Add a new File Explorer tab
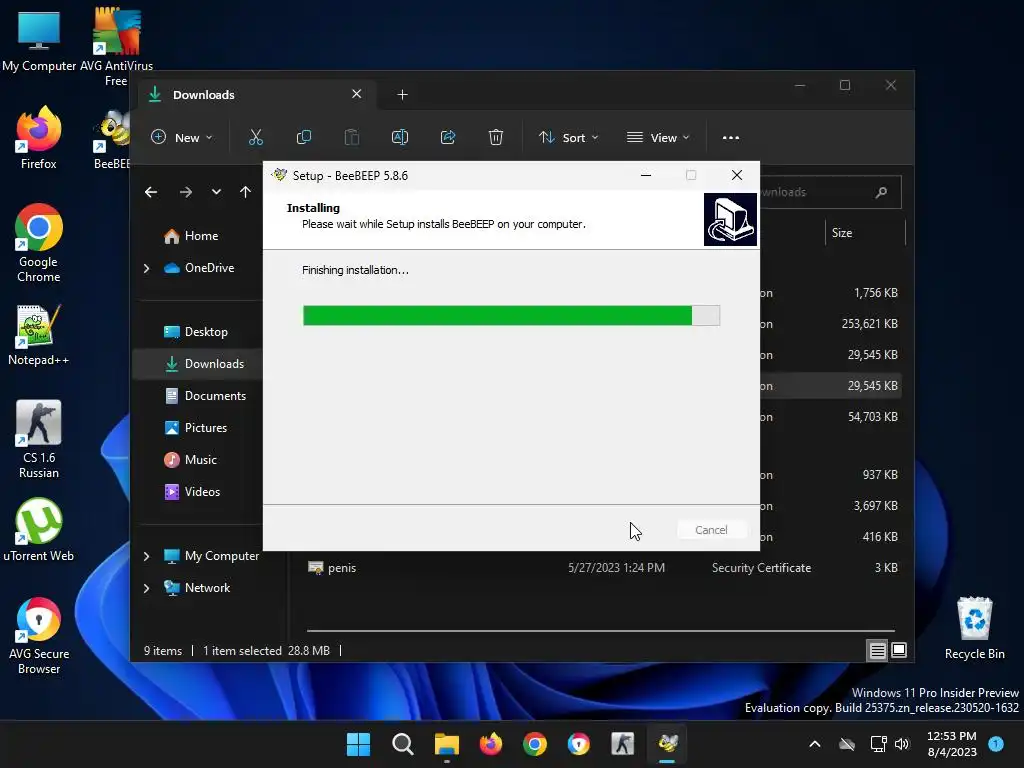Screen dimensions: 1024x768 click(x=402, y=95)
